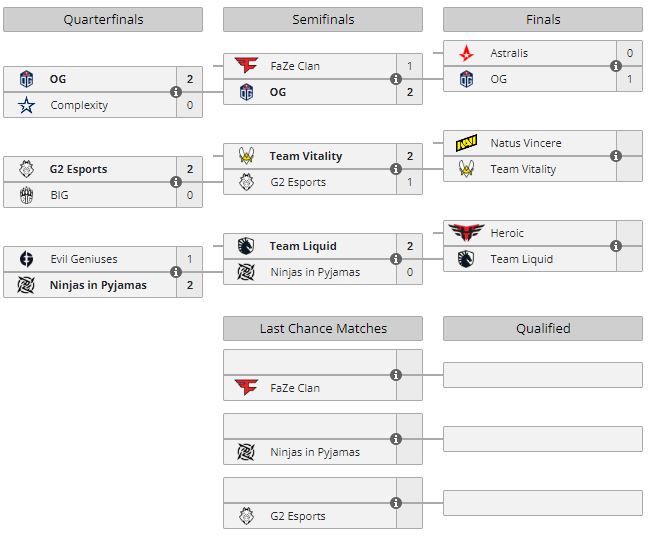Click the Evil Geniuses team name
The image size is (650, 536).
tap(84, 259)
